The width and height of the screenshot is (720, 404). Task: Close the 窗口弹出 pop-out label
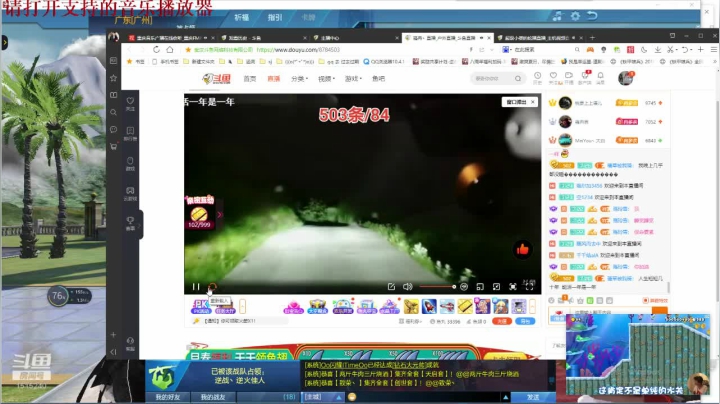pyautogui.click(x=533, y=102)
